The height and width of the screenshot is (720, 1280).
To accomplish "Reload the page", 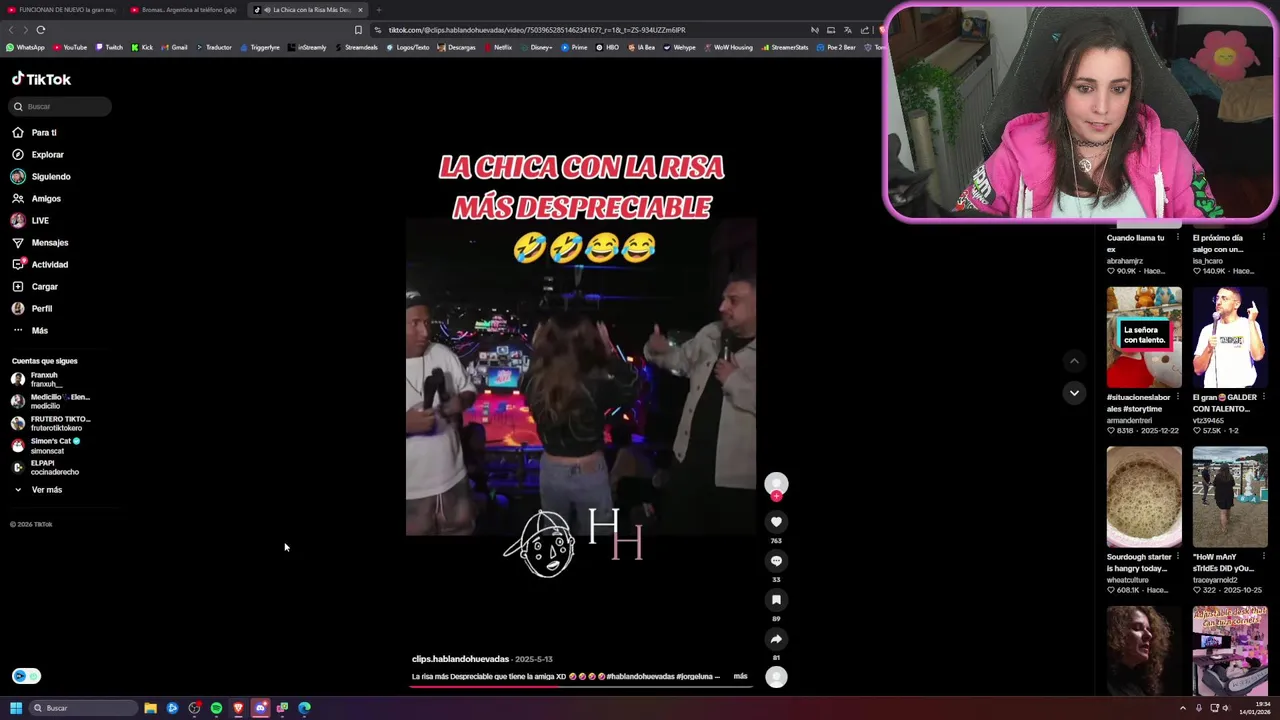I will click(41, 30).
